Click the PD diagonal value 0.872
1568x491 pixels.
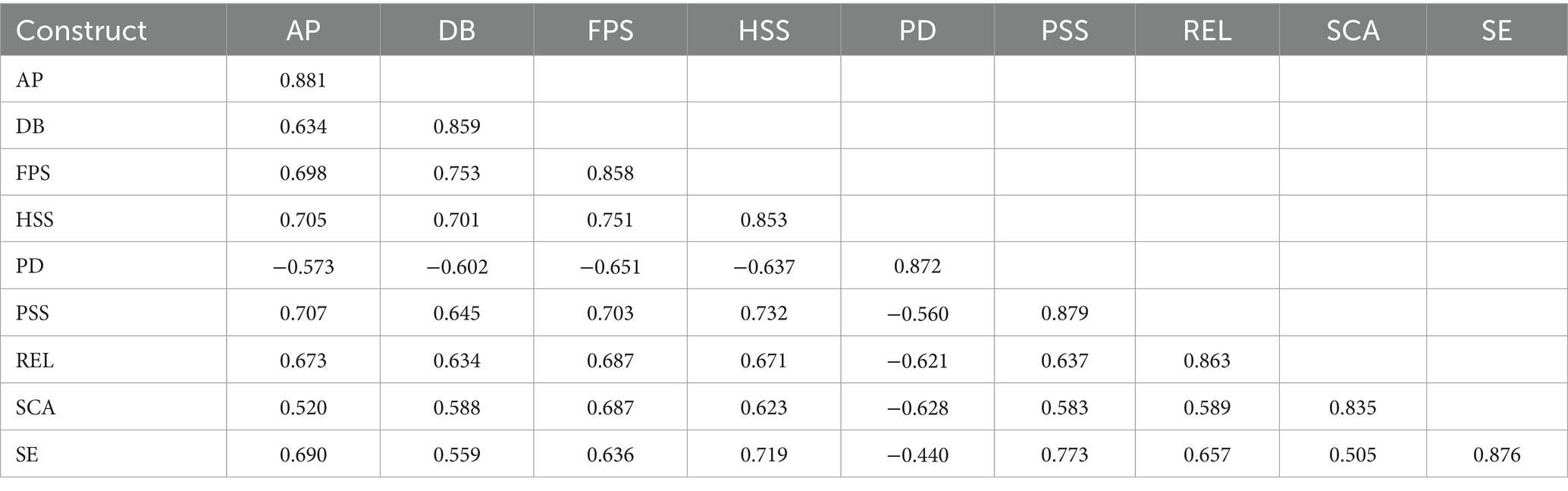pos(917,266)
